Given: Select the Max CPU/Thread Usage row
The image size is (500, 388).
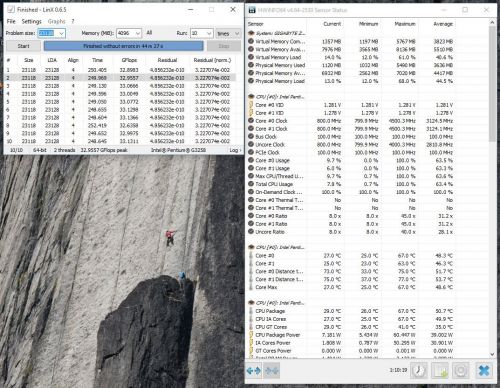Looking at the screenshot, I should click(x=351, y=176).
